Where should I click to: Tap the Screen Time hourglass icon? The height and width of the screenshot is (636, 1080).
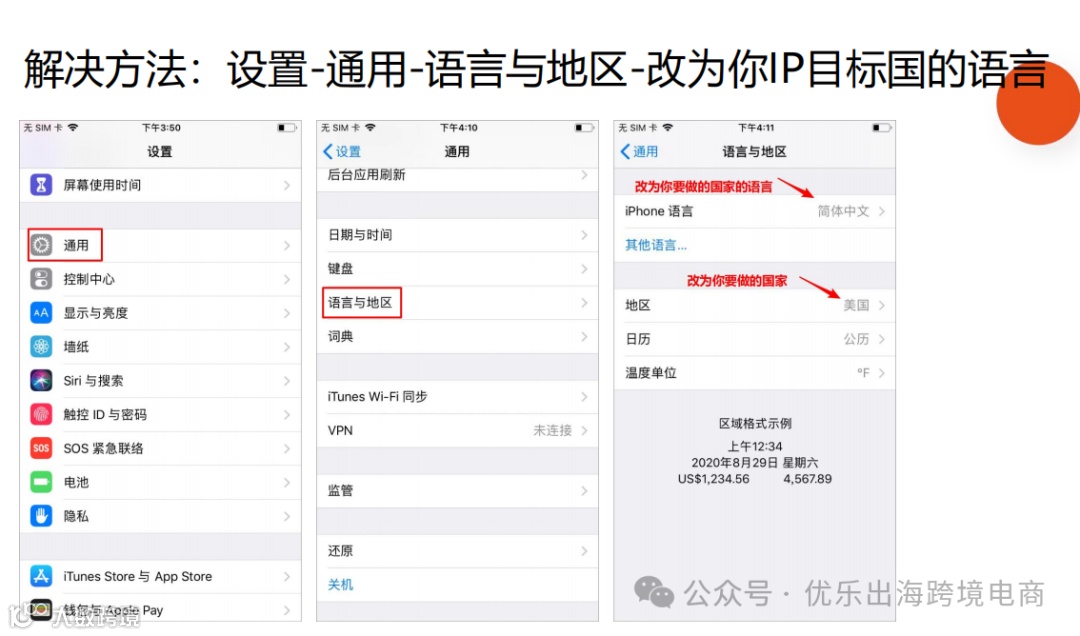(41, 185)
